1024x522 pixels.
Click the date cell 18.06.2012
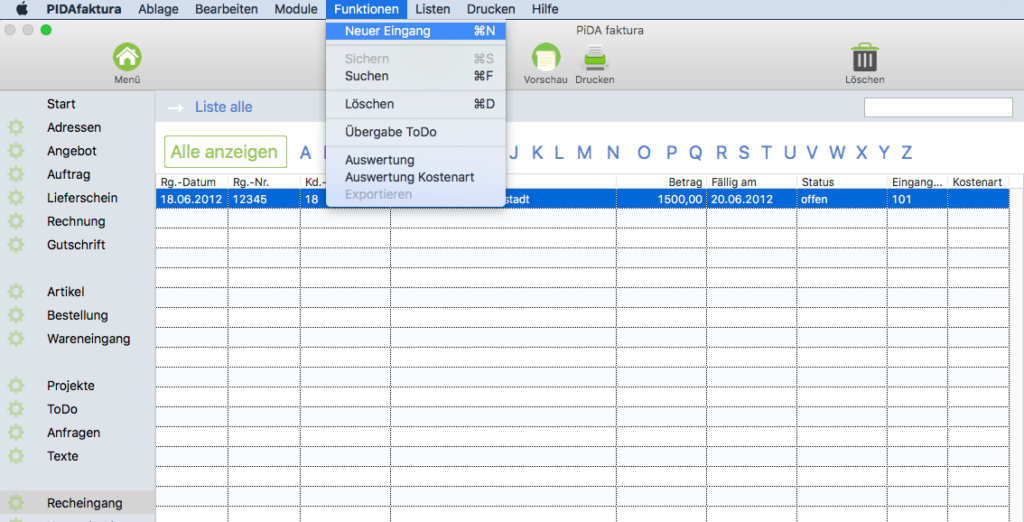191,199
